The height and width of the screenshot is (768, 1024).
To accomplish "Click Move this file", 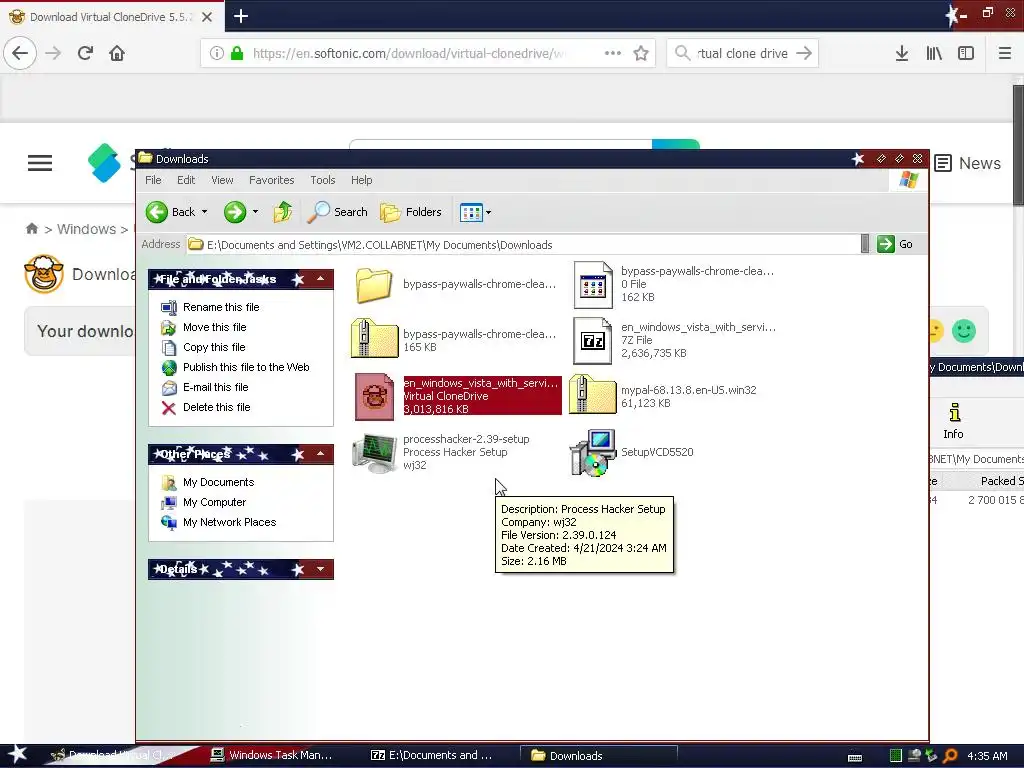I will [214, 327].
